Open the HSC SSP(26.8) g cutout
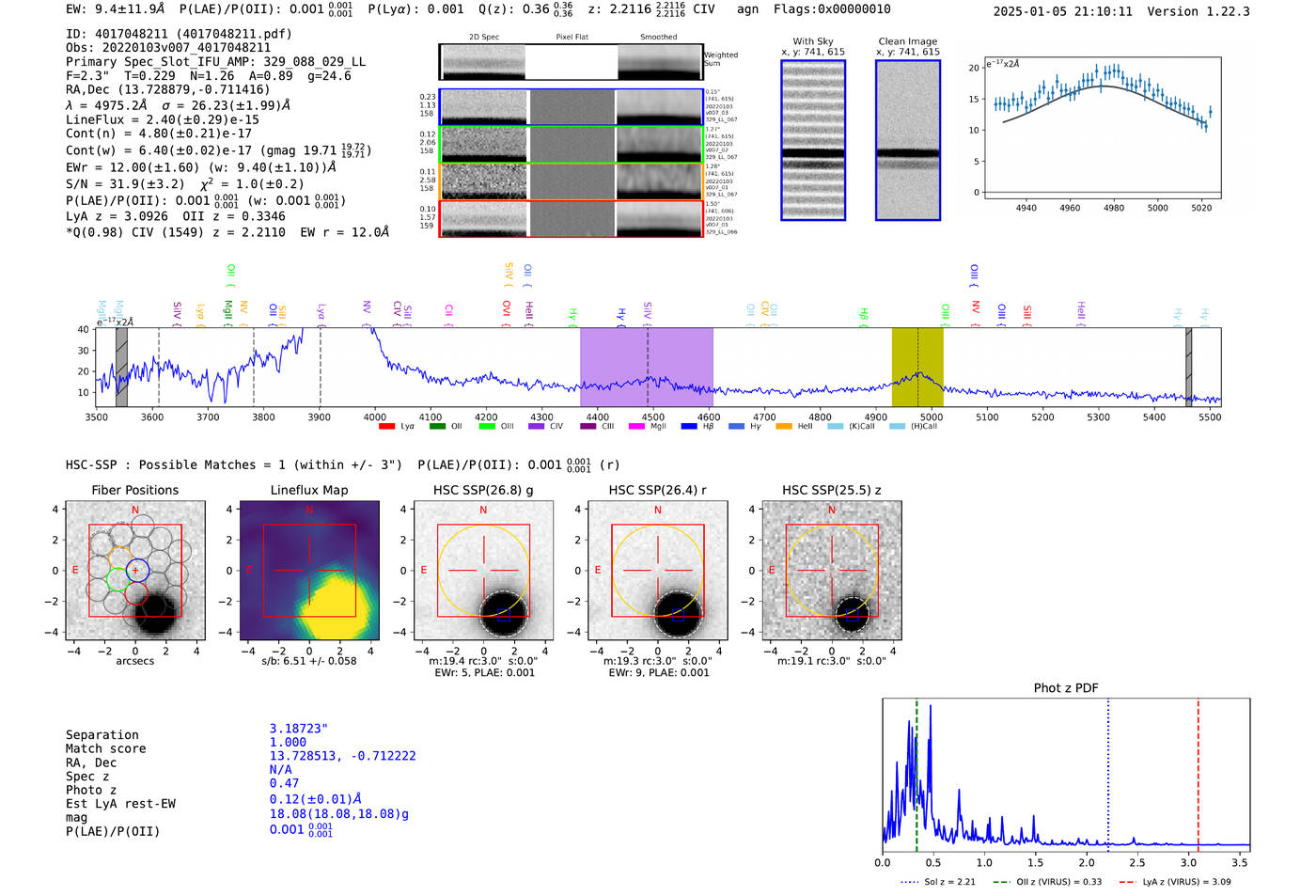This screenshot has height=896, width=1316. coord(484,571)
